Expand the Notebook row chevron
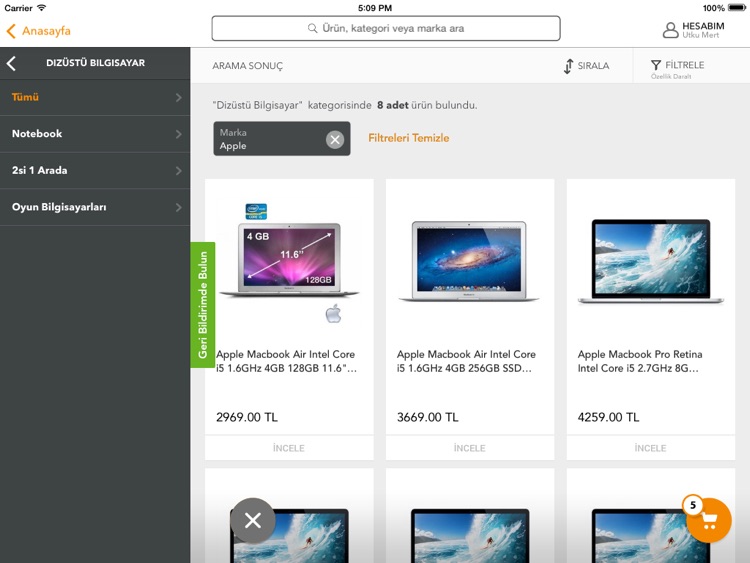 [x=178, y=134]
